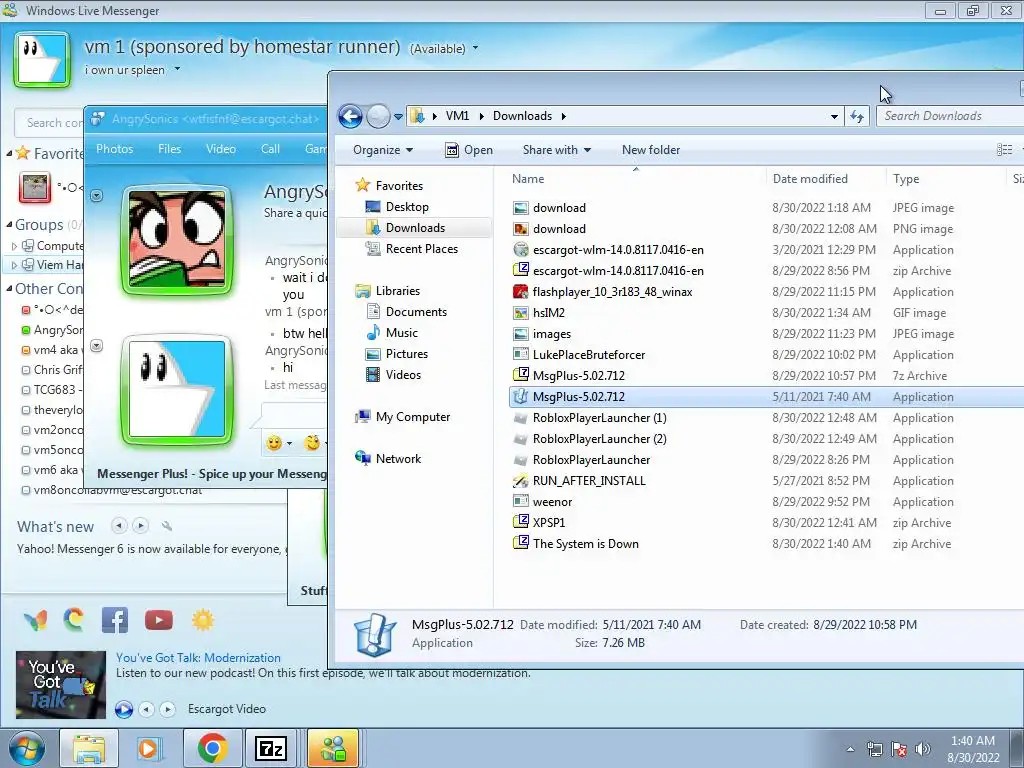Viewport: 1024px width, 768px height.
Task: Open Video in the chat window toolbar
Action: [x=221, y=149]
